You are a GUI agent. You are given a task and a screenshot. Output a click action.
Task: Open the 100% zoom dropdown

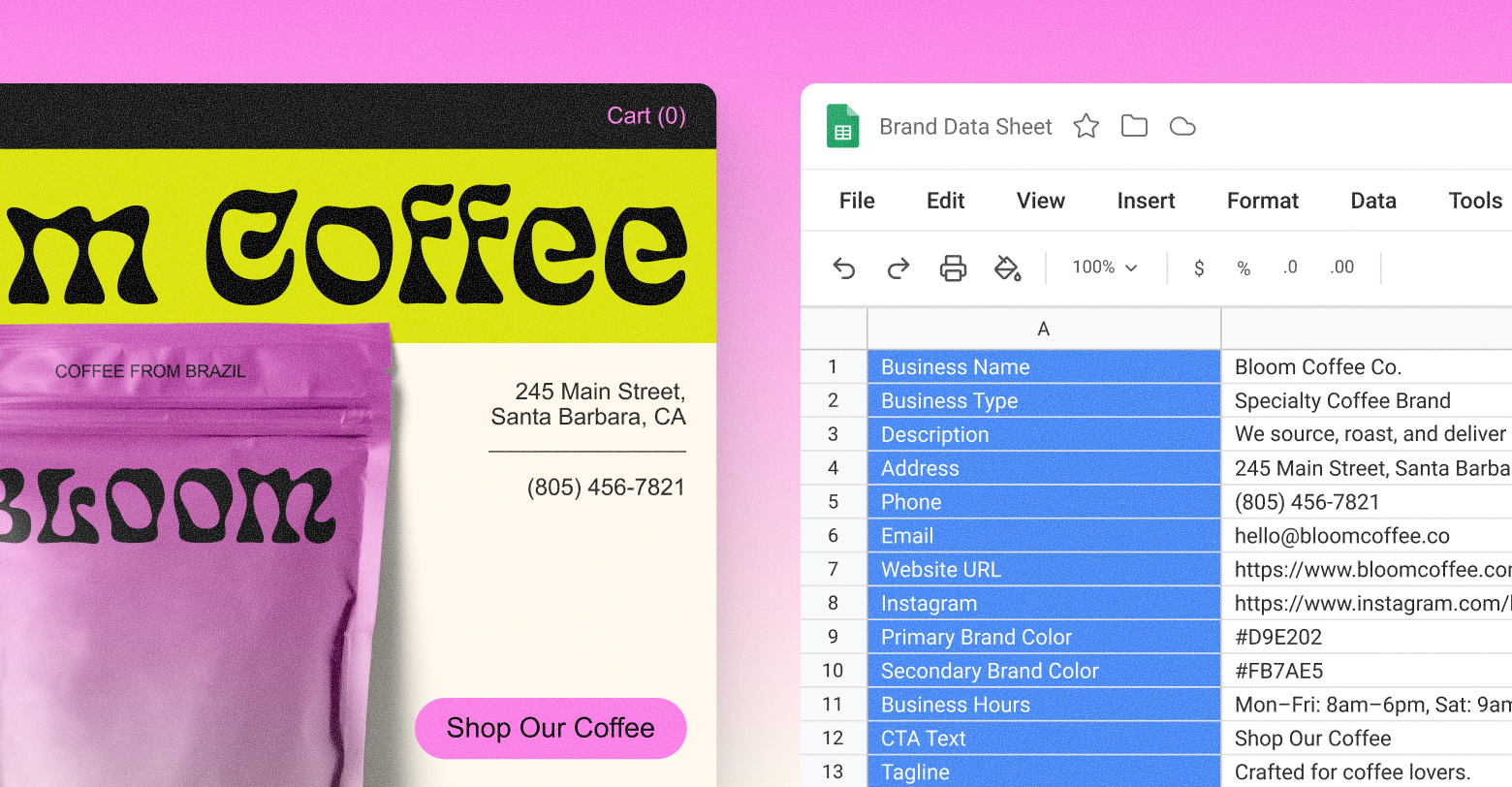pyautogui.click(x=1105, y=268)
